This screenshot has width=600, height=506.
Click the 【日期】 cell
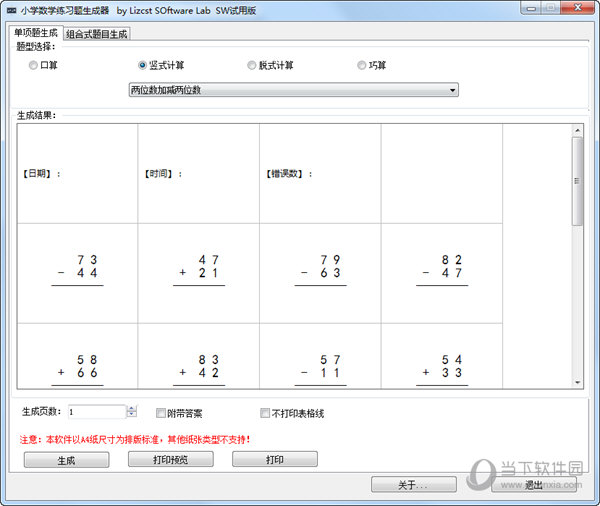[x=77, y=174]
